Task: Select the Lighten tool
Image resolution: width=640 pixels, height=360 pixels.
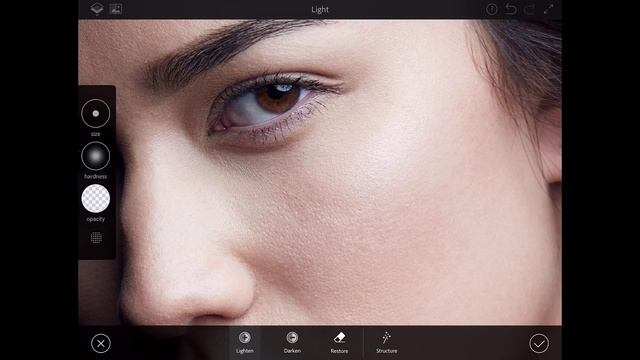Action: (244, 342)
